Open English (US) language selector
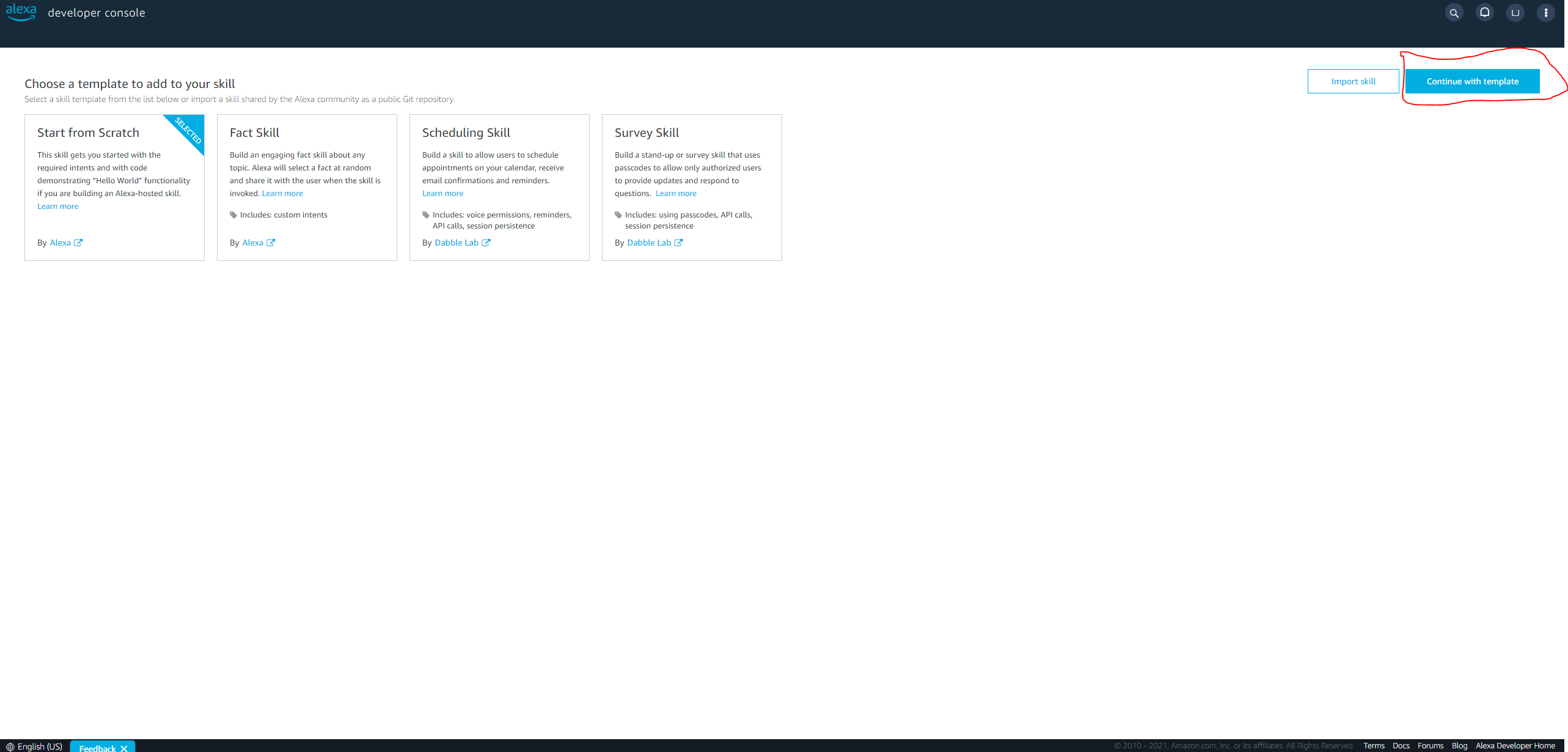Image resolution: width=1568 pixels, height=752 pixels. pos(40,747)
